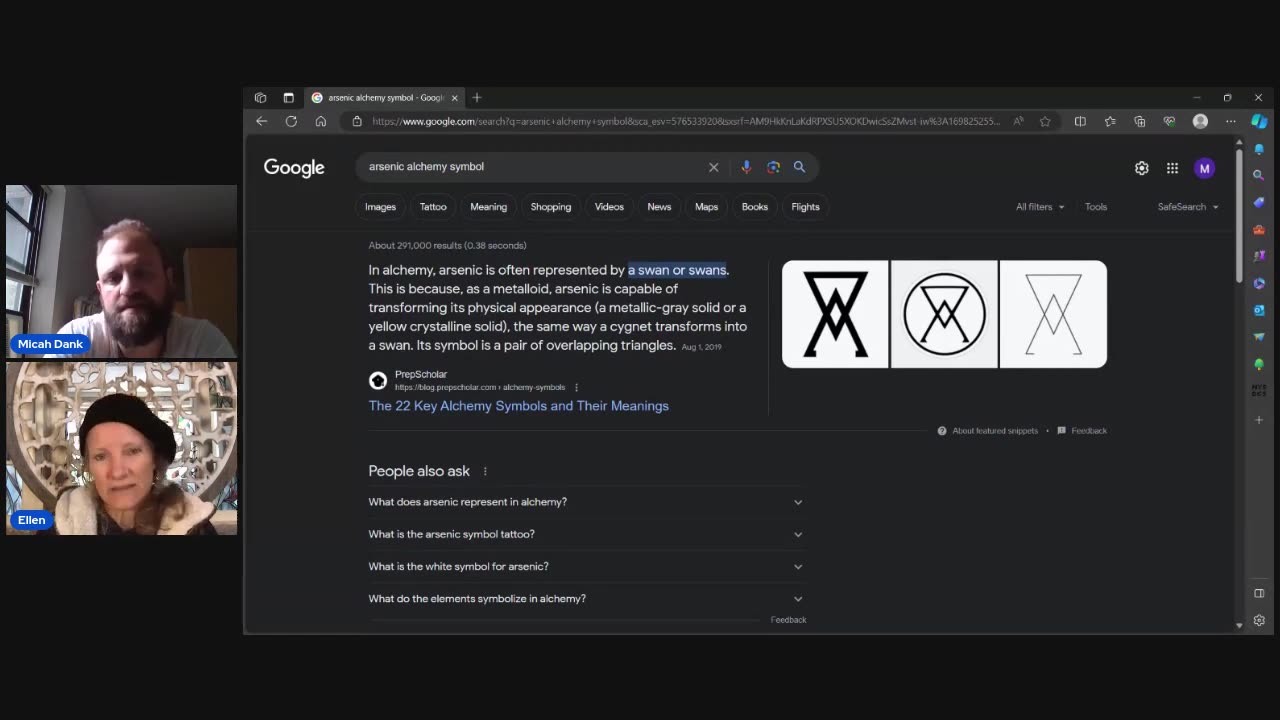The image size is (1280, 720).
Task: Expand 'What does arsenic represent in alchemy?'
Action: point(585,502)
